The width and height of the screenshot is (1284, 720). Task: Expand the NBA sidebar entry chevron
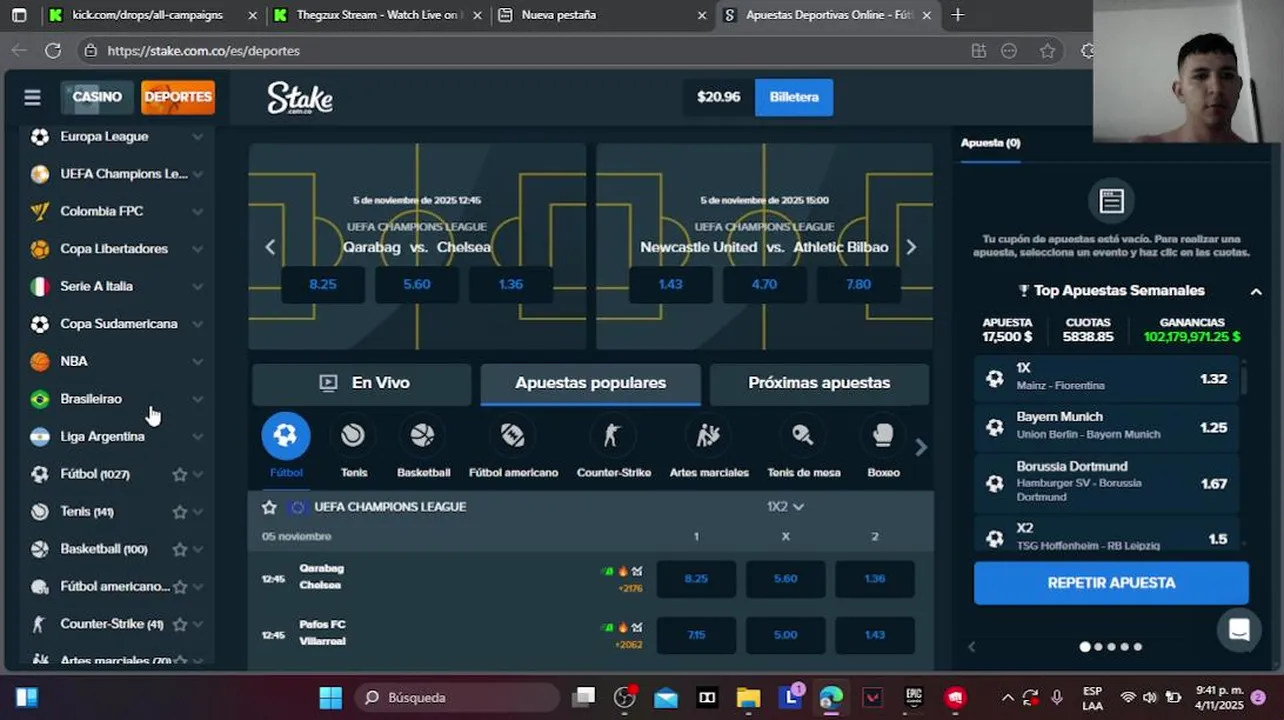click(197, 361)
